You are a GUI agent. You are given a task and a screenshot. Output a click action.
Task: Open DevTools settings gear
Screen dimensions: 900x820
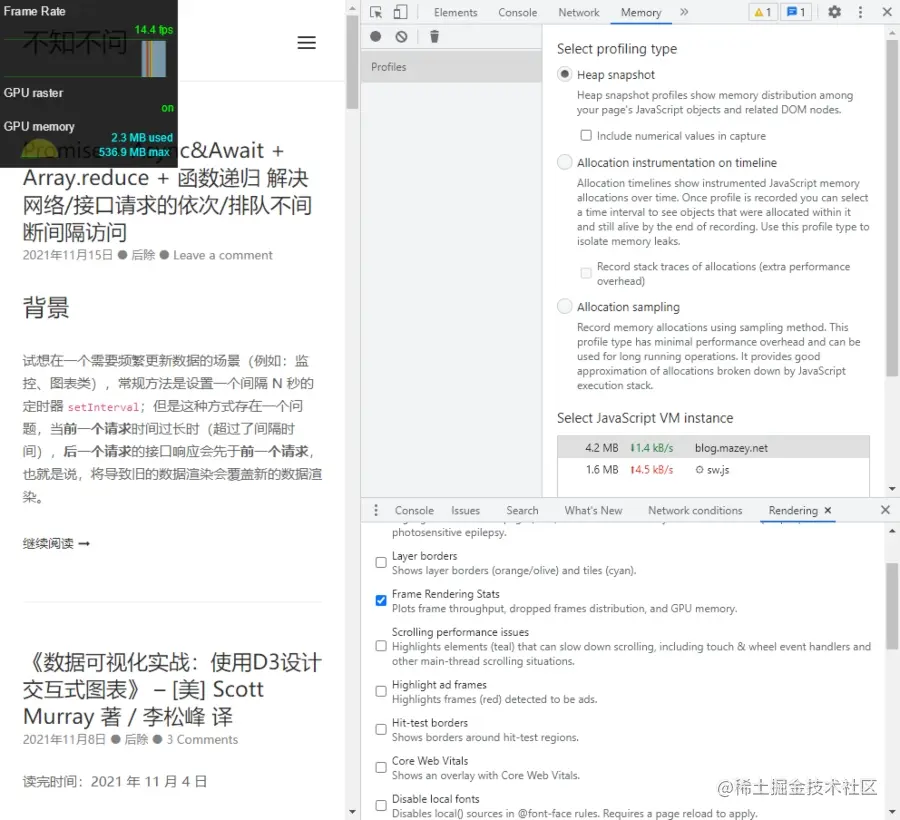pos(835,12)
